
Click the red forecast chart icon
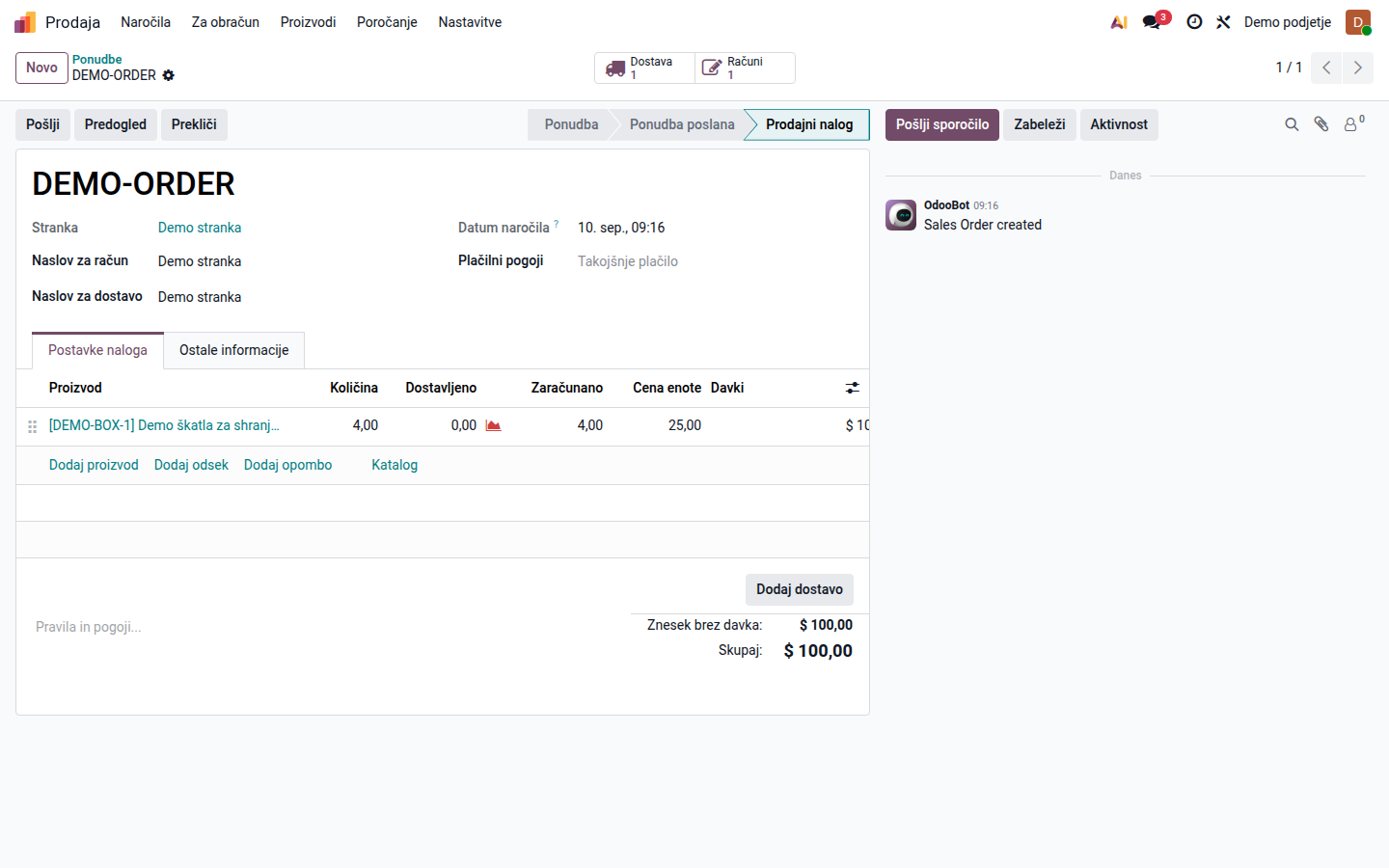coord(493,425)
